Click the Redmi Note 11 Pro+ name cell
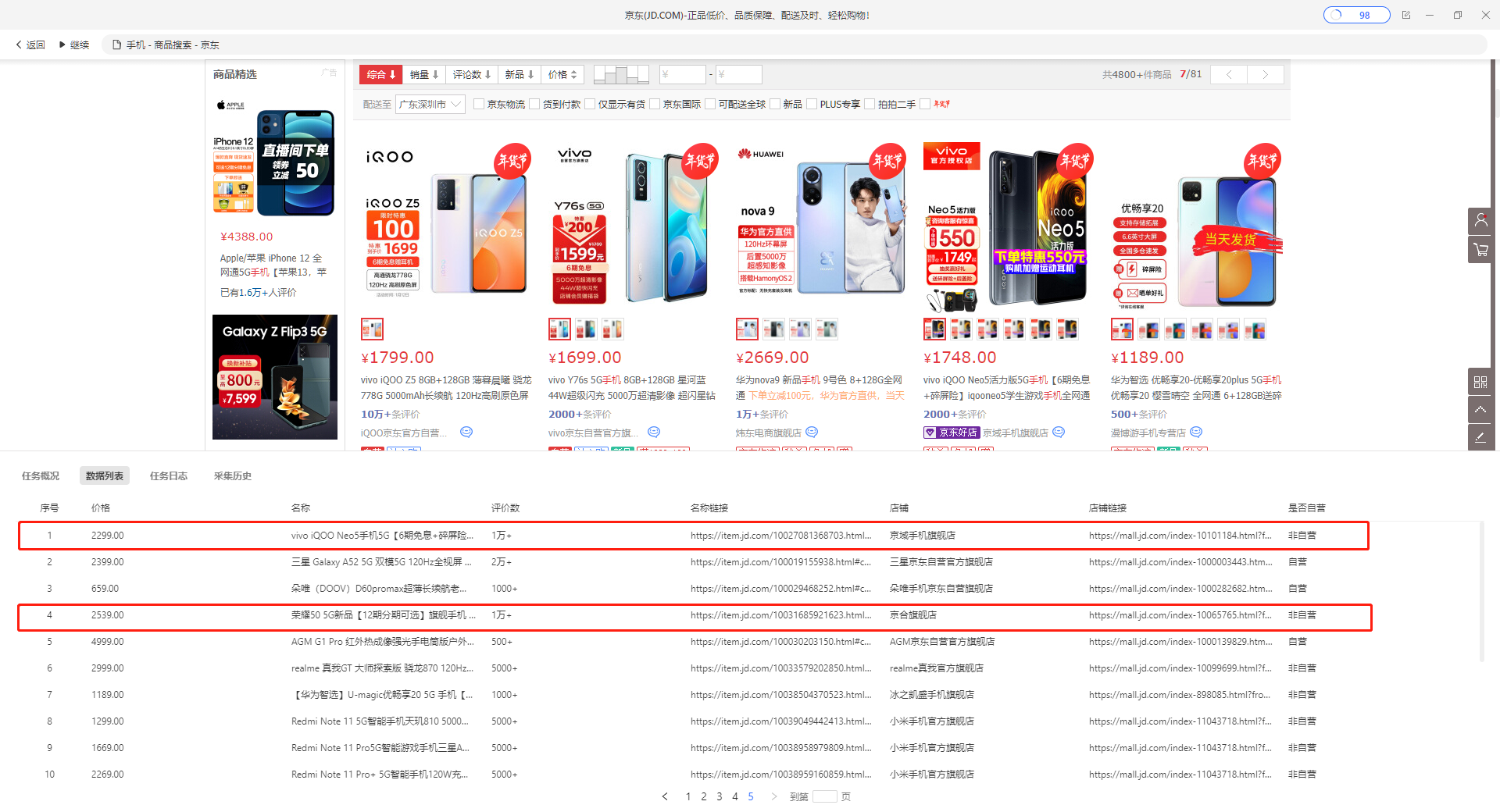 click(380, 775)
